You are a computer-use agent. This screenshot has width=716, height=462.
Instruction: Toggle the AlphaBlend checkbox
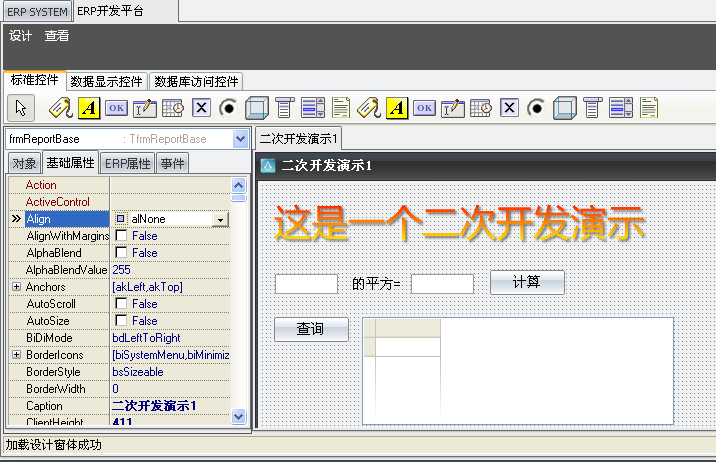(x=121, y=252)
